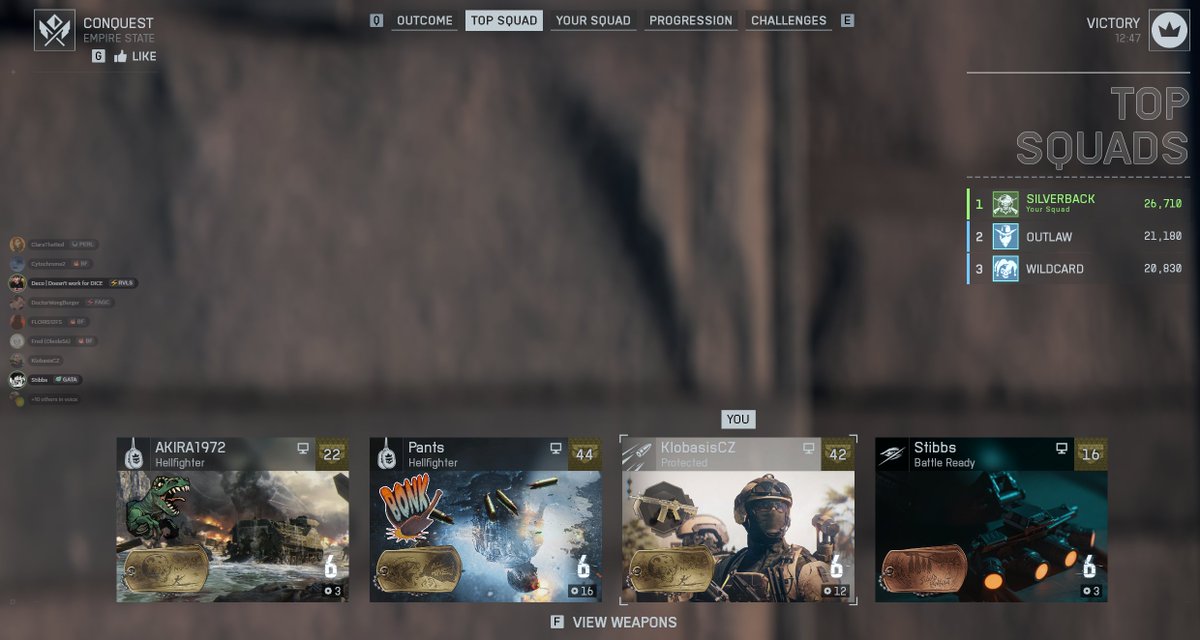Click PC platform icon on KlobasisCZ card
Image resolution: width=1200 pixels, height=640 pixels.
click(x=809, y=449)
